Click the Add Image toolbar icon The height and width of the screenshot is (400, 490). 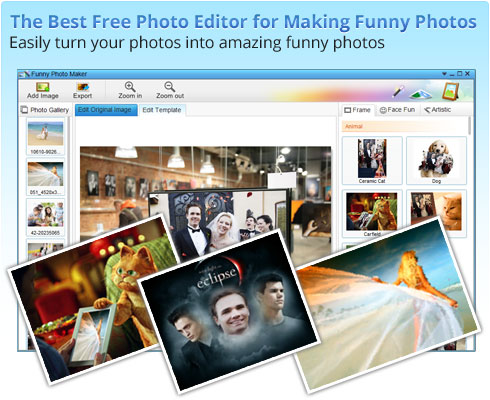tap(43, 87)
